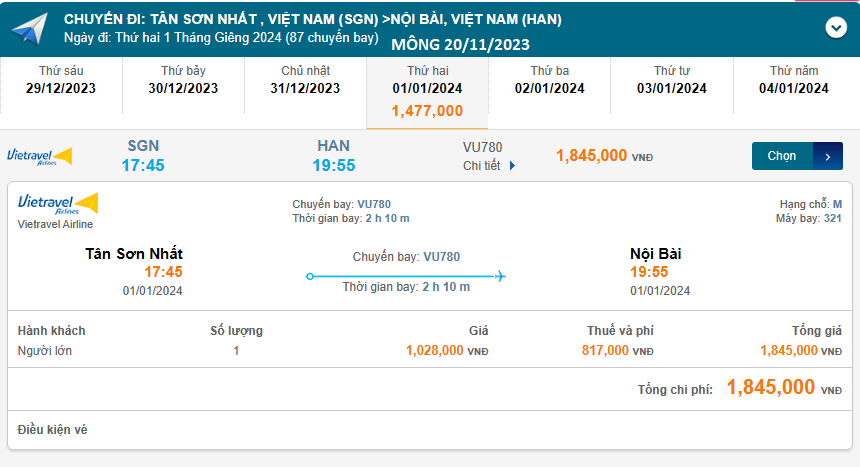Open the Thứ năm 04/01/2024 date tab
Screen dimensions: 860x467
click(793, 80)
